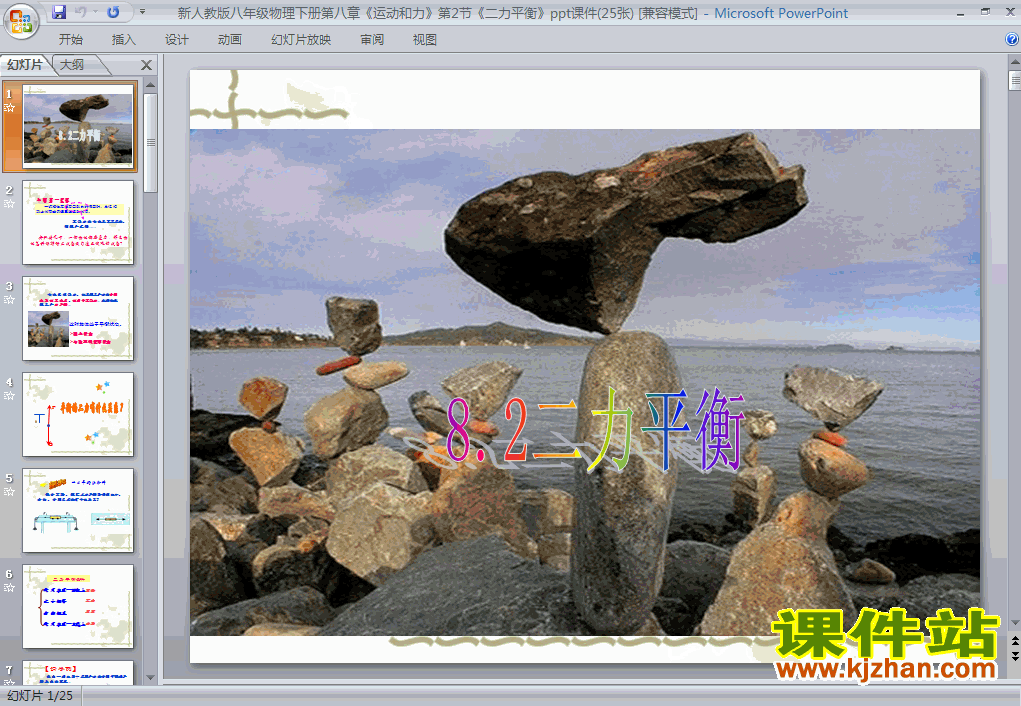
Task: Switch to the 动画 ribbon tab
Action: coord(229,40)
